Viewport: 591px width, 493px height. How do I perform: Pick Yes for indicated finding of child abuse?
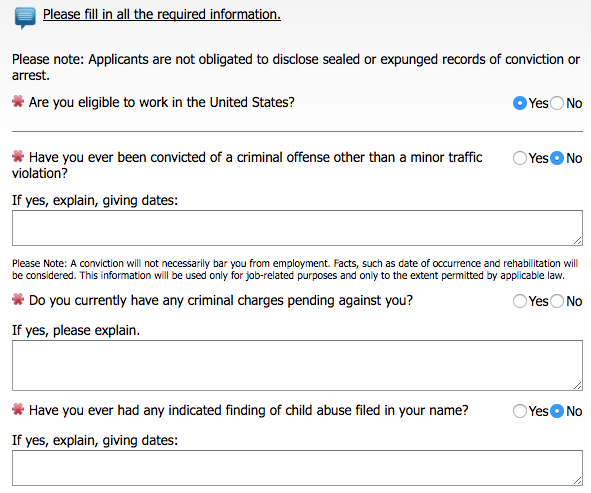click(519, 411)
